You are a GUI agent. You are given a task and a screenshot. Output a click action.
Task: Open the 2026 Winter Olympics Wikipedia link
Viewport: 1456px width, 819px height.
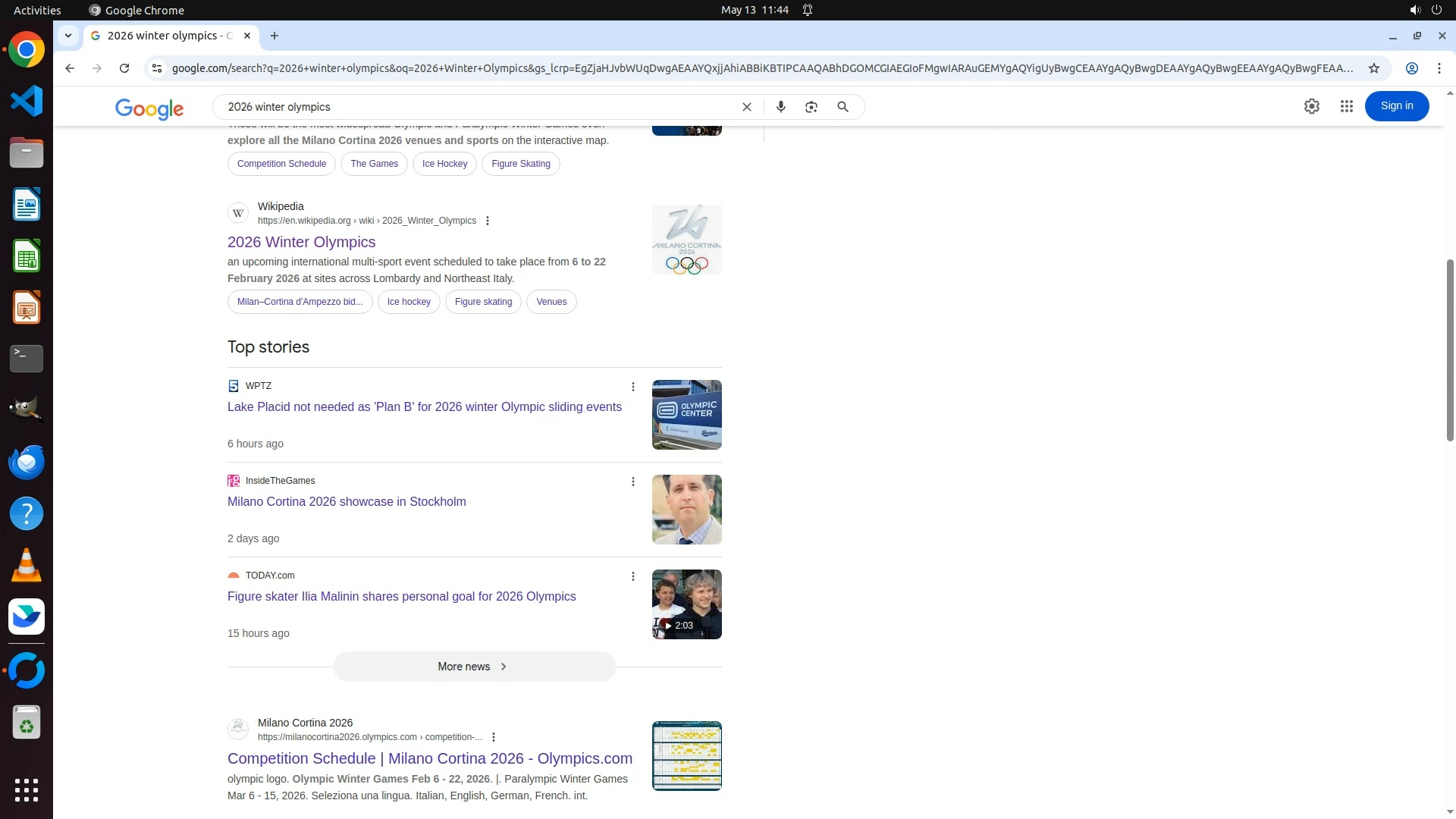(301, 242)
